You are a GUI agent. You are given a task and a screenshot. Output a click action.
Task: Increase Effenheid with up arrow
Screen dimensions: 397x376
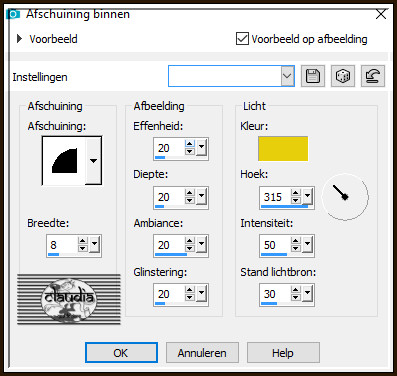click(190, 144)
